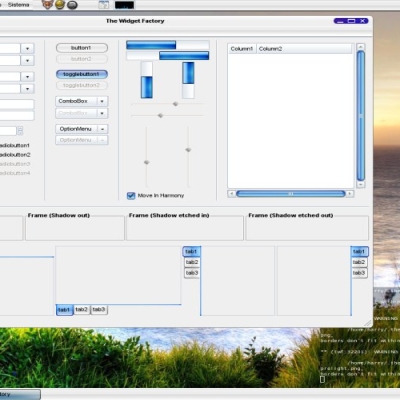This screenshot has width=400, height=400.
Task: Click scroll-down arrow of vertical tree scrollbar
Action: (x=360, y=184)
